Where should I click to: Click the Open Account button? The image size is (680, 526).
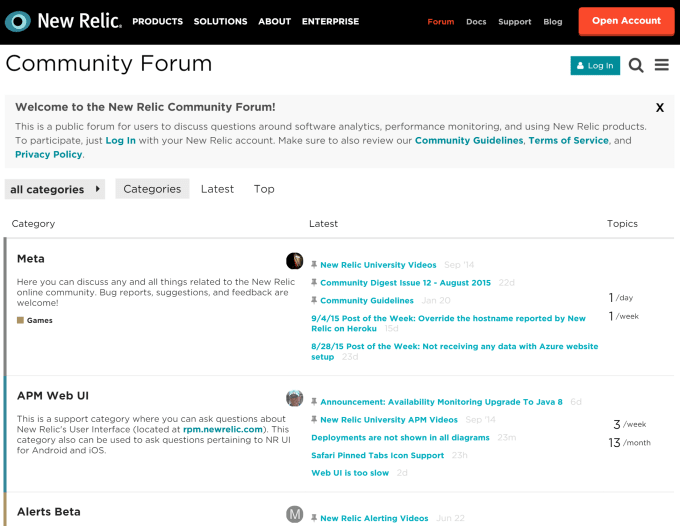pos(626,21)
